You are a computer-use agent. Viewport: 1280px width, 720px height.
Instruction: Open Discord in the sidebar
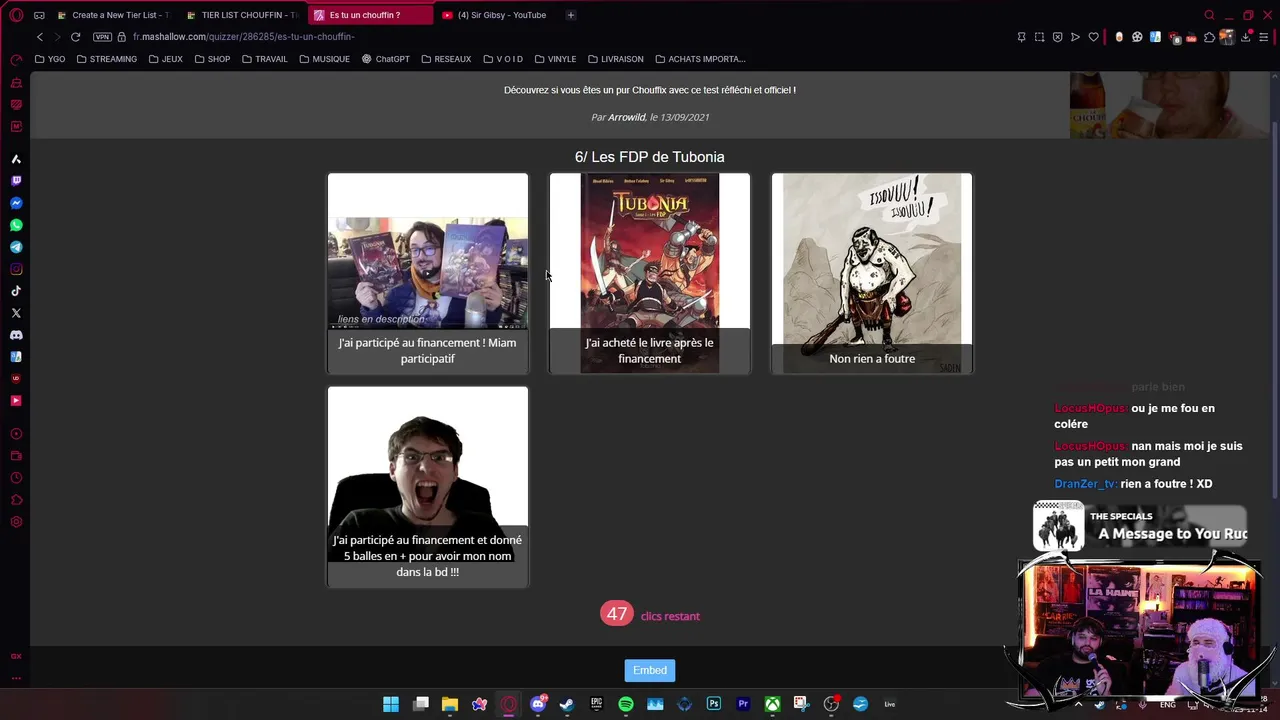coord(16,335)
